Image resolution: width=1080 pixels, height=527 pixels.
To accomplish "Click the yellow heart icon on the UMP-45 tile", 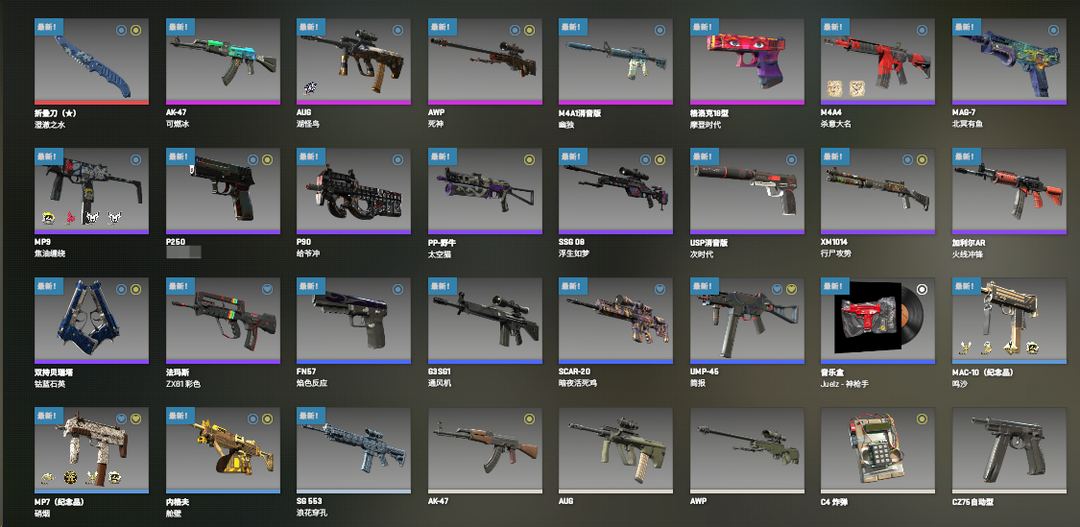I will tap(791, 289).
